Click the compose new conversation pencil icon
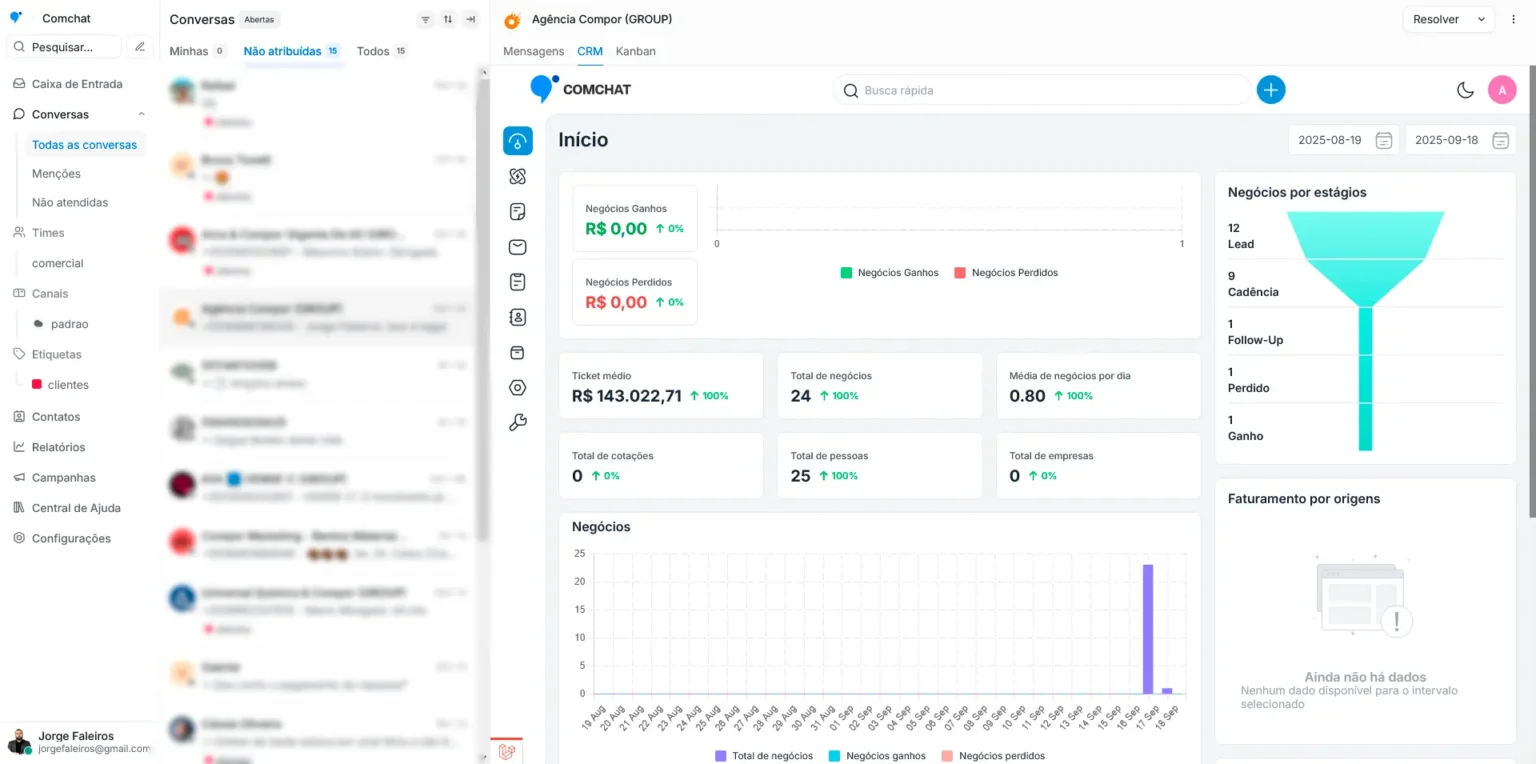This screenshot has height=764, width=1536. click(x=140, y=47)
